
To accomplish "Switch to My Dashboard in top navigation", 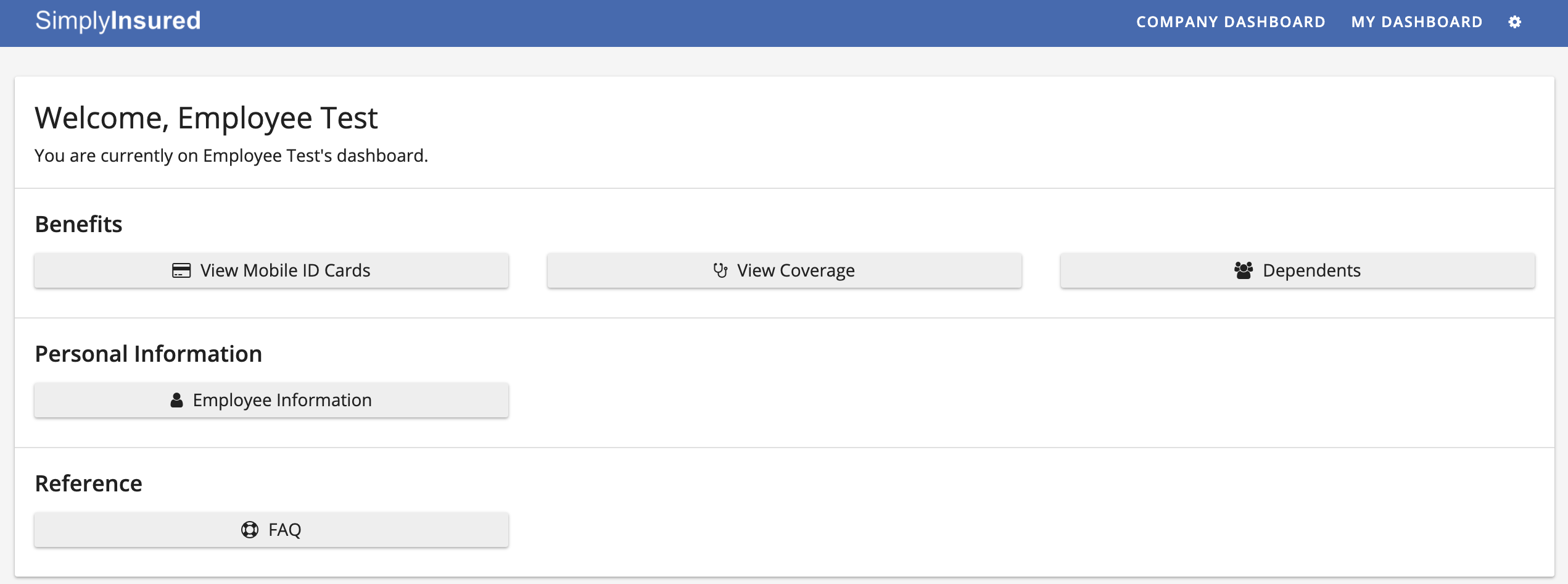I will coord(1416,22).
